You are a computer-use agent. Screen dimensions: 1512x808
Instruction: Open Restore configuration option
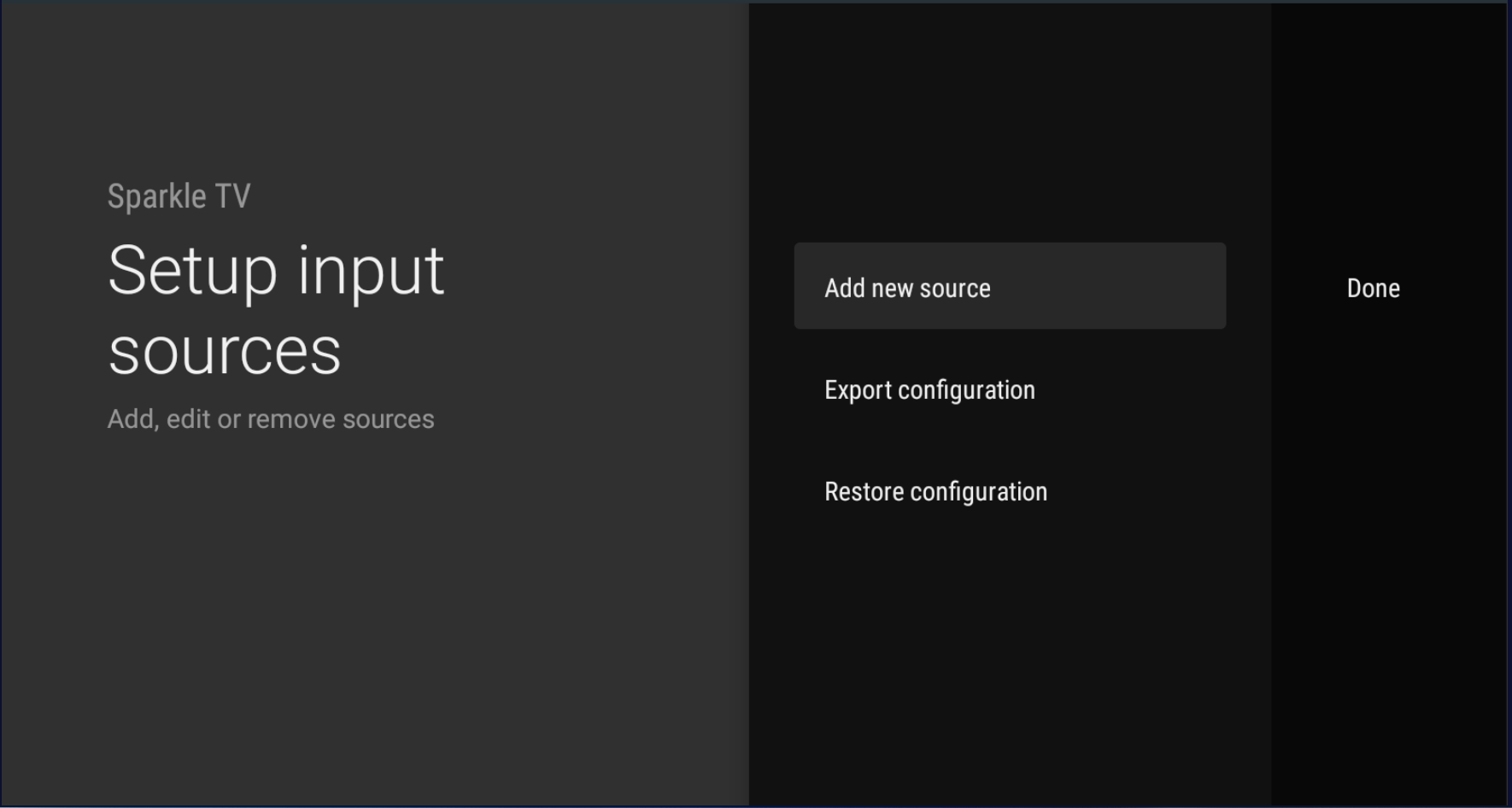[x=935, y=492]
